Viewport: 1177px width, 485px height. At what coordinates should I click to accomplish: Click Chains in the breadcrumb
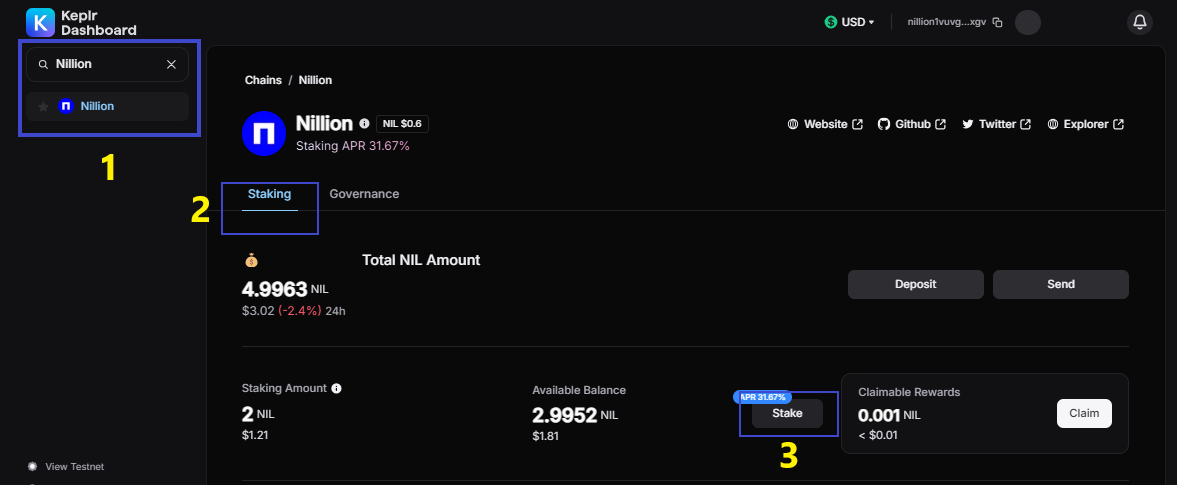[x=263, y=80]
